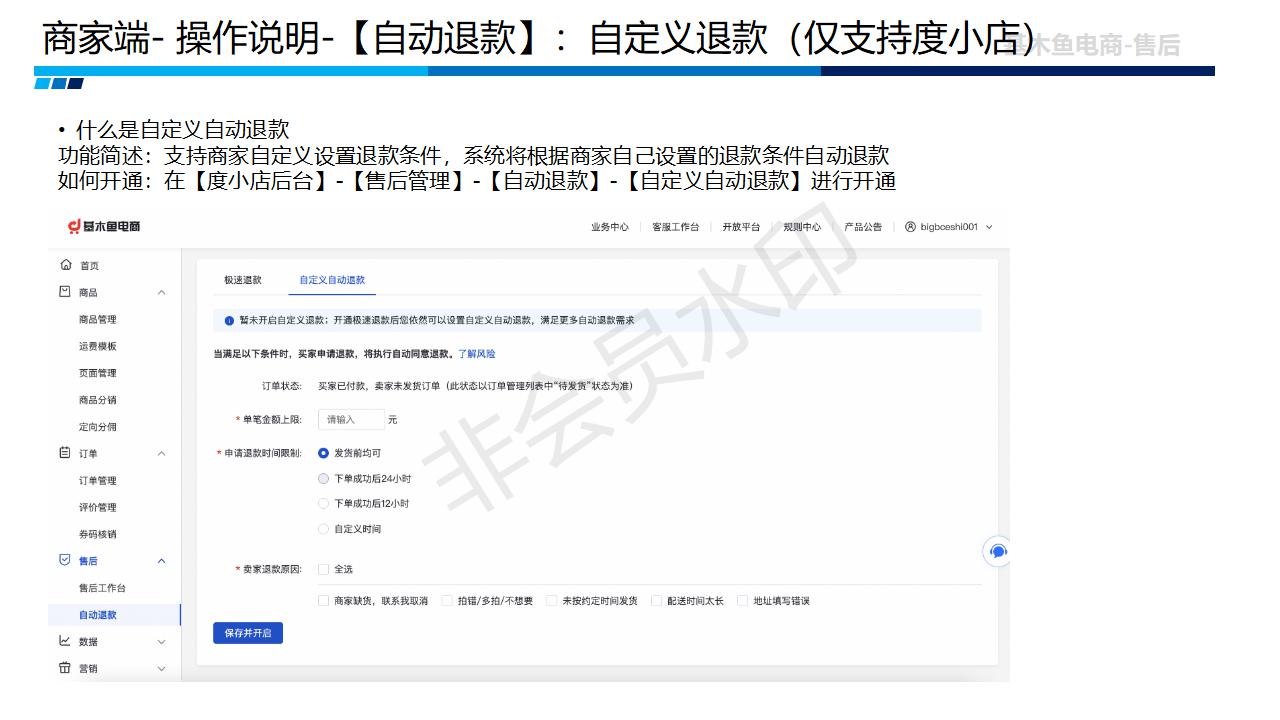Expand the 营销 sidebar section
Screen dimensions: 1280x720
(162, 669)
